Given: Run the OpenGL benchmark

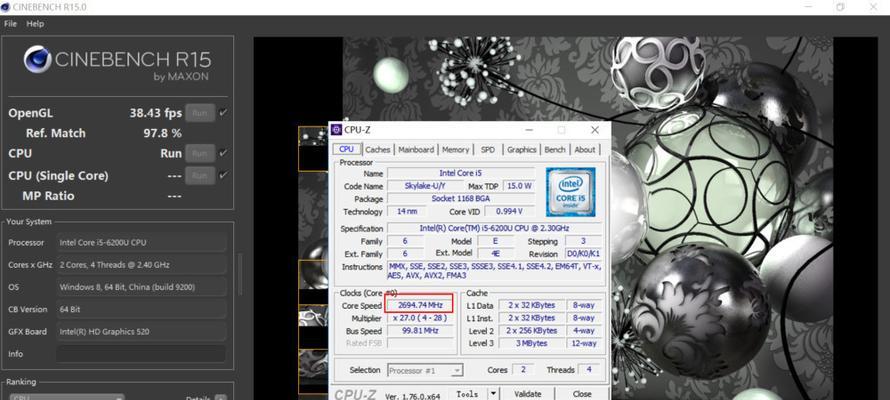Looking at the screenshot, I should (200, 113).
